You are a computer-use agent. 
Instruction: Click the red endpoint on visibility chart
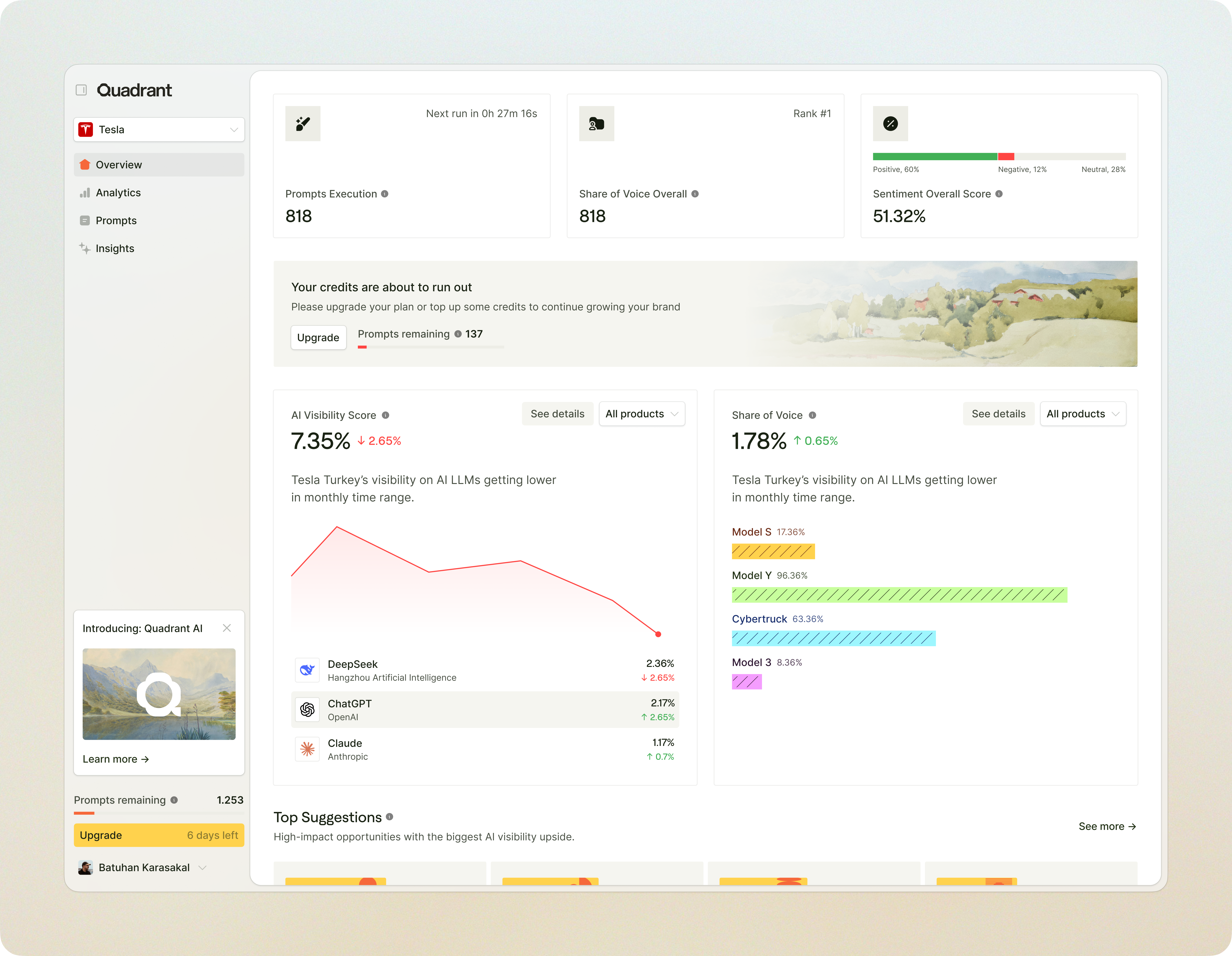[658, 634]
